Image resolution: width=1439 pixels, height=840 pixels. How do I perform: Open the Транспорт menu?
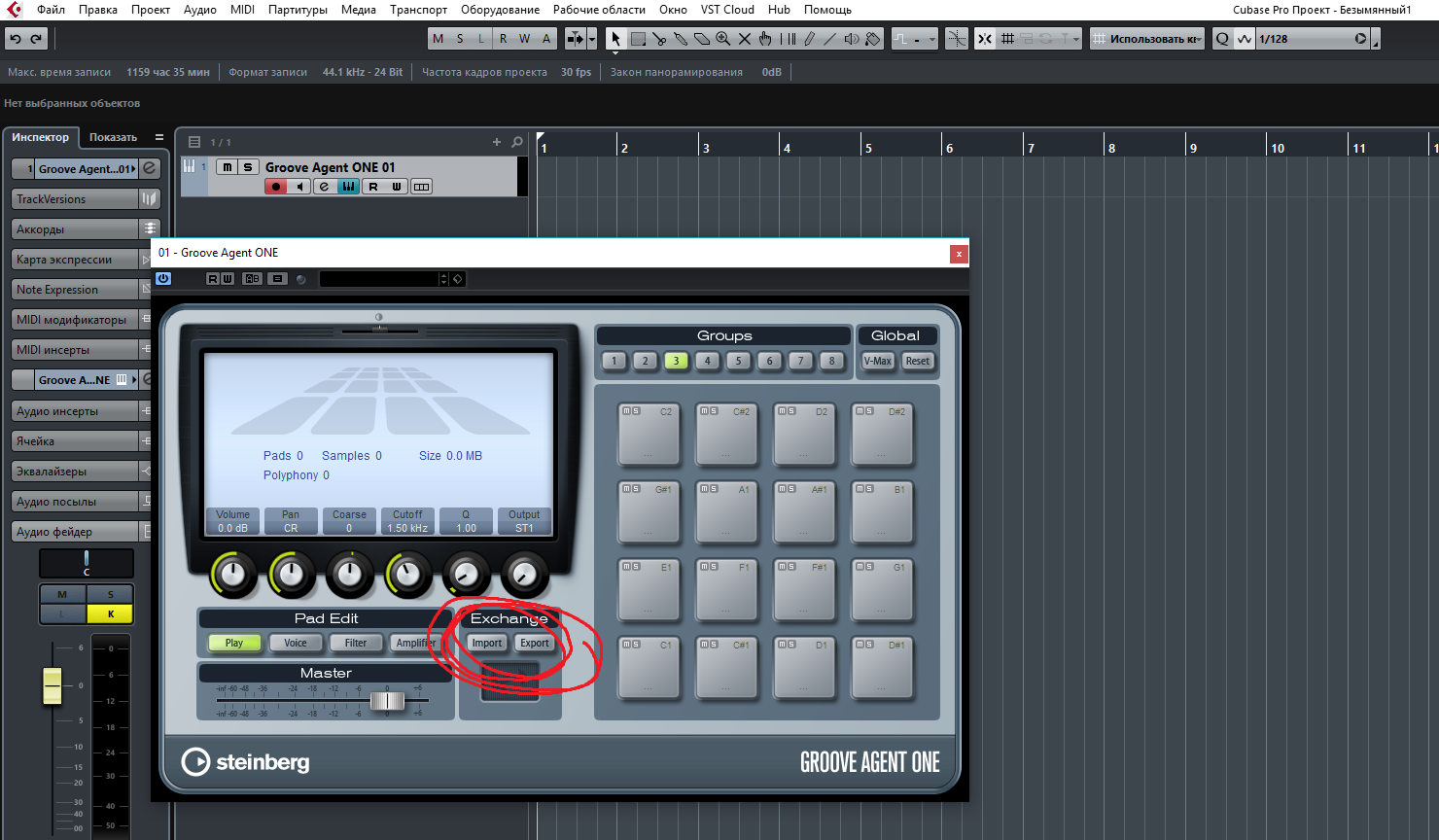tap(418, 10)
